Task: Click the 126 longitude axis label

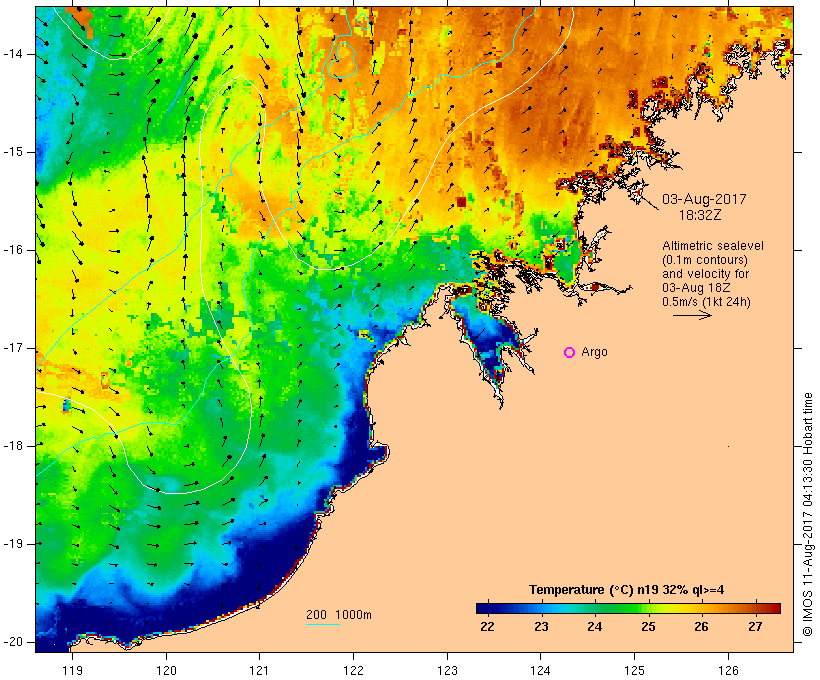Action: point(728,670)
